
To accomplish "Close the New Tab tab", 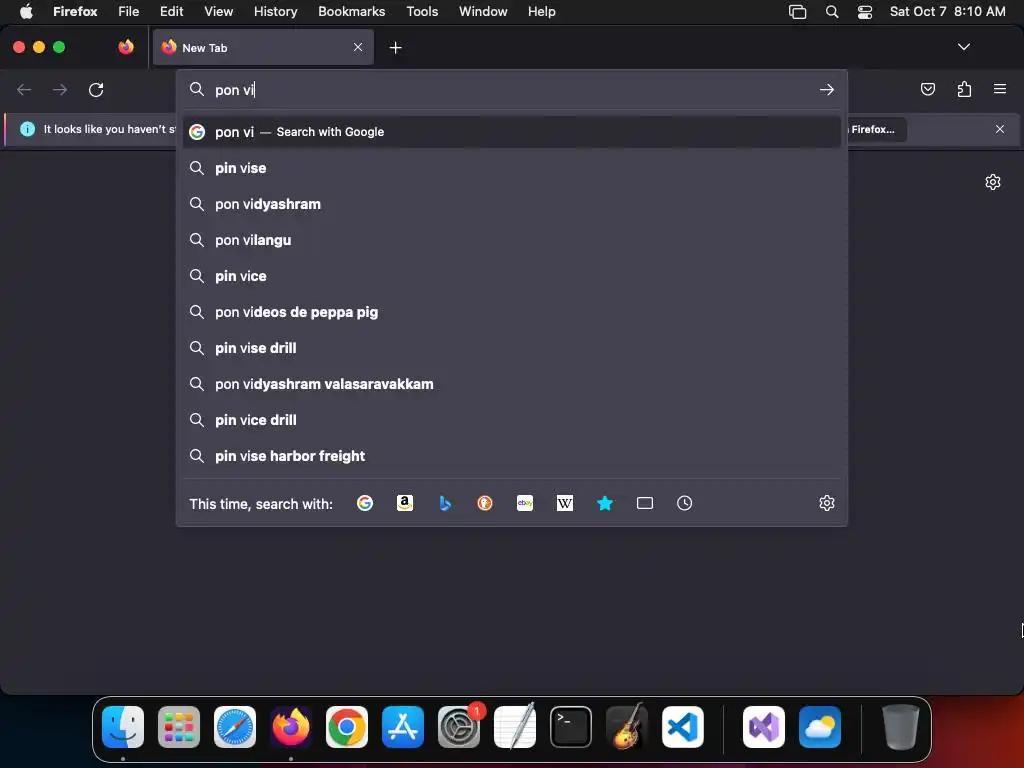I will (x=358, y=47).
